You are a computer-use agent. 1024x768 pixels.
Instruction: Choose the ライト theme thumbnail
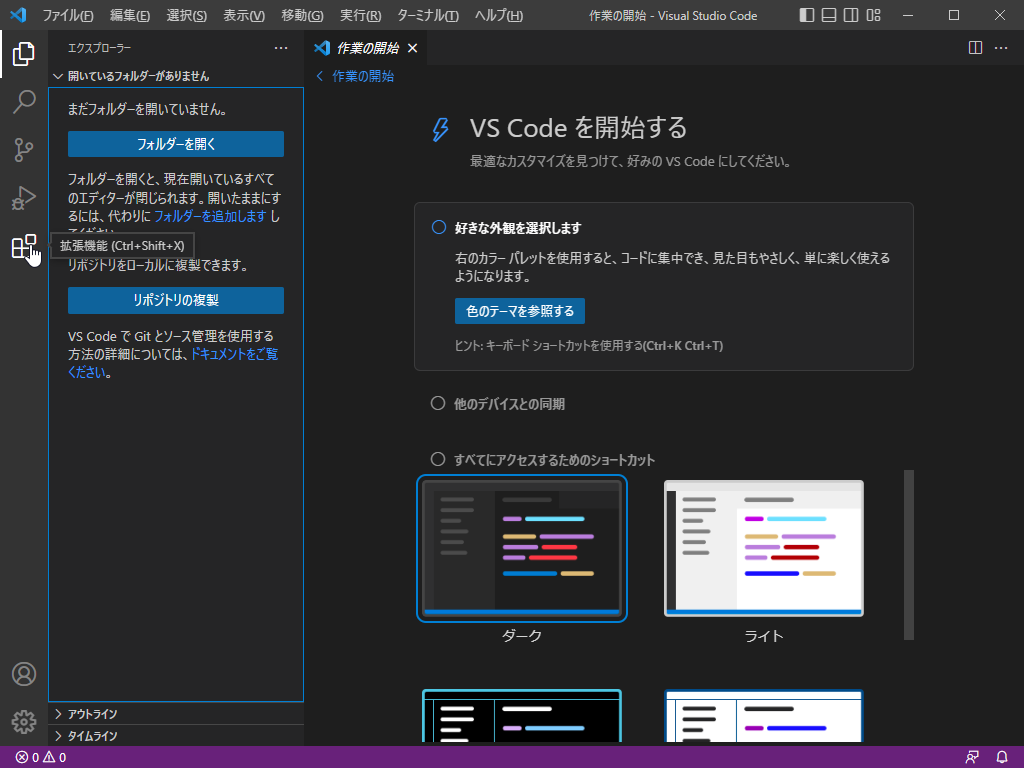pos(763,548)
